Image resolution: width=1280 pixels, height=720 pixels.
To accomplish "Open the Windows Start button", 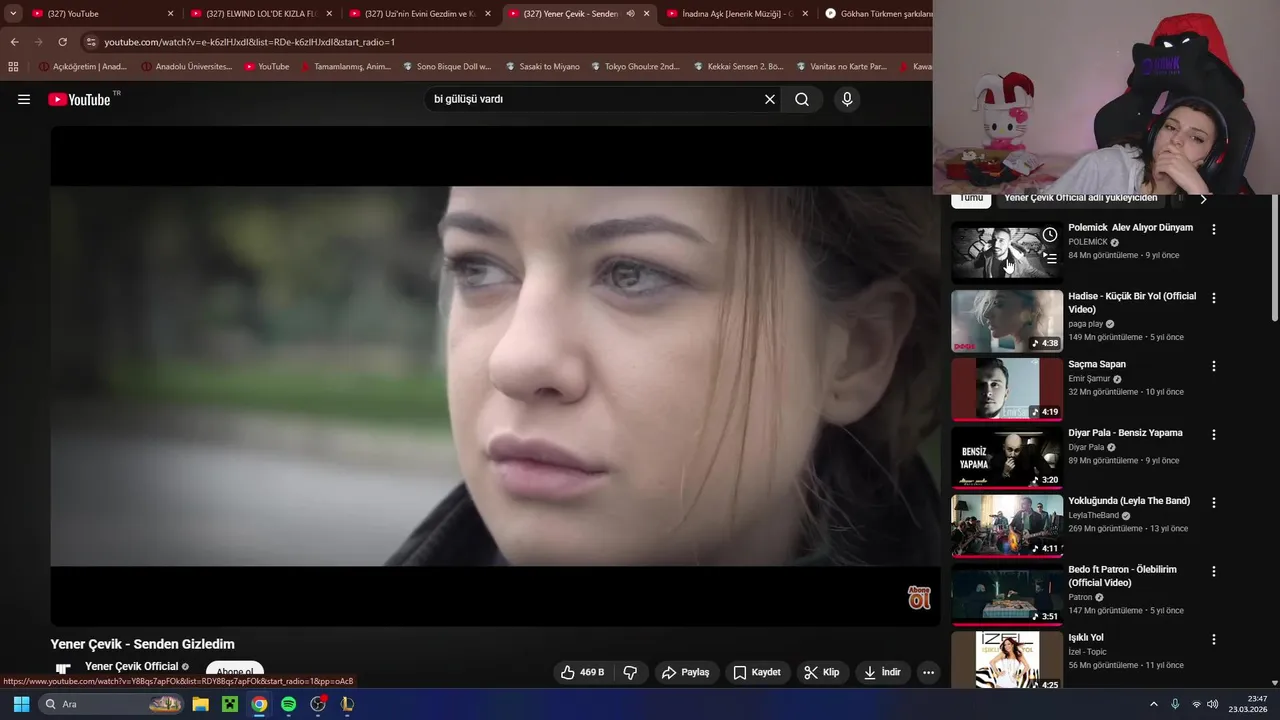I will [x=21, y=704].
